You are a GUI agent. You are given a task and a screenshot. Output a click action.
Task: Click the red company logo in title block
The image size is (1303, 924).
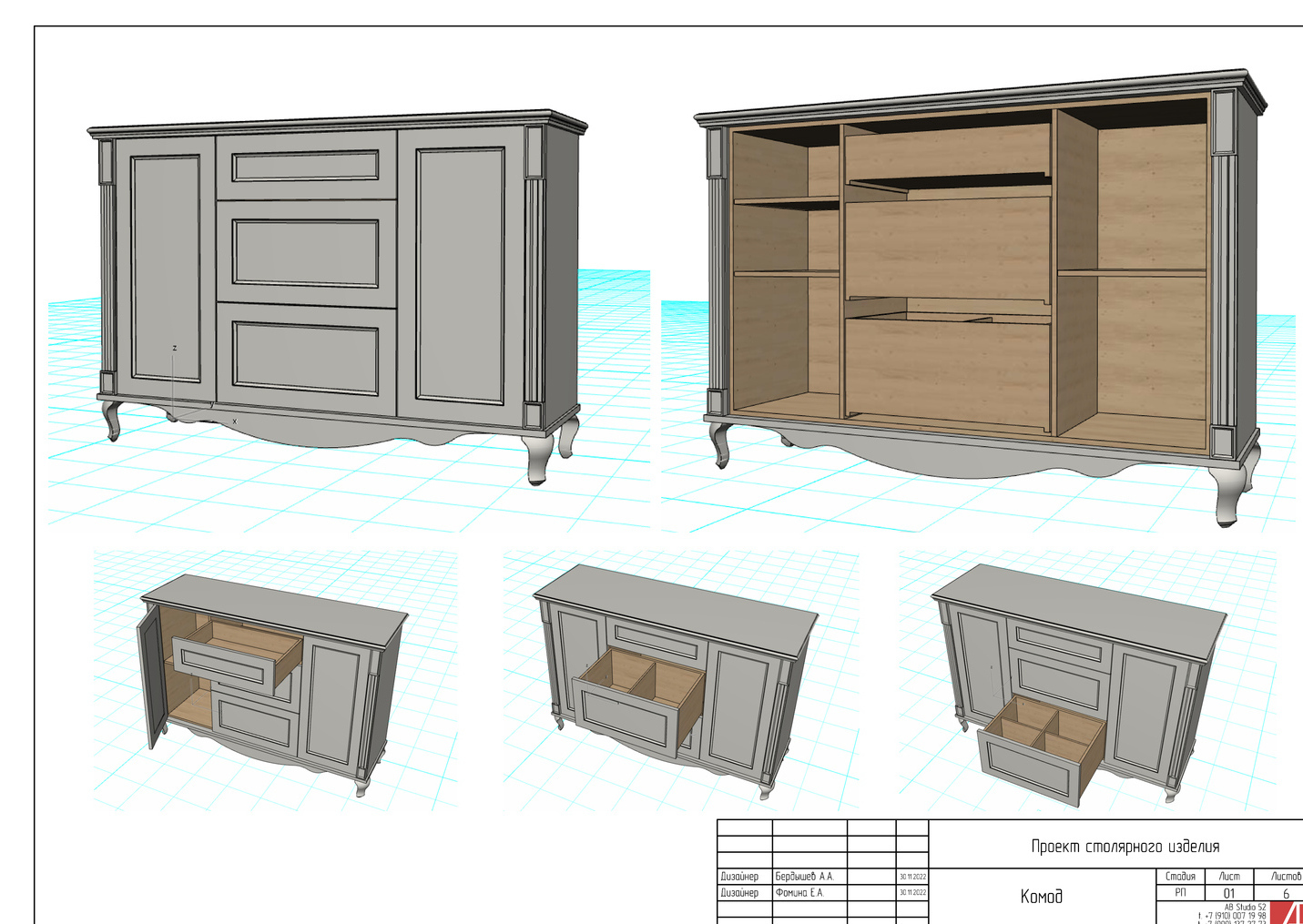[1288, 912]
